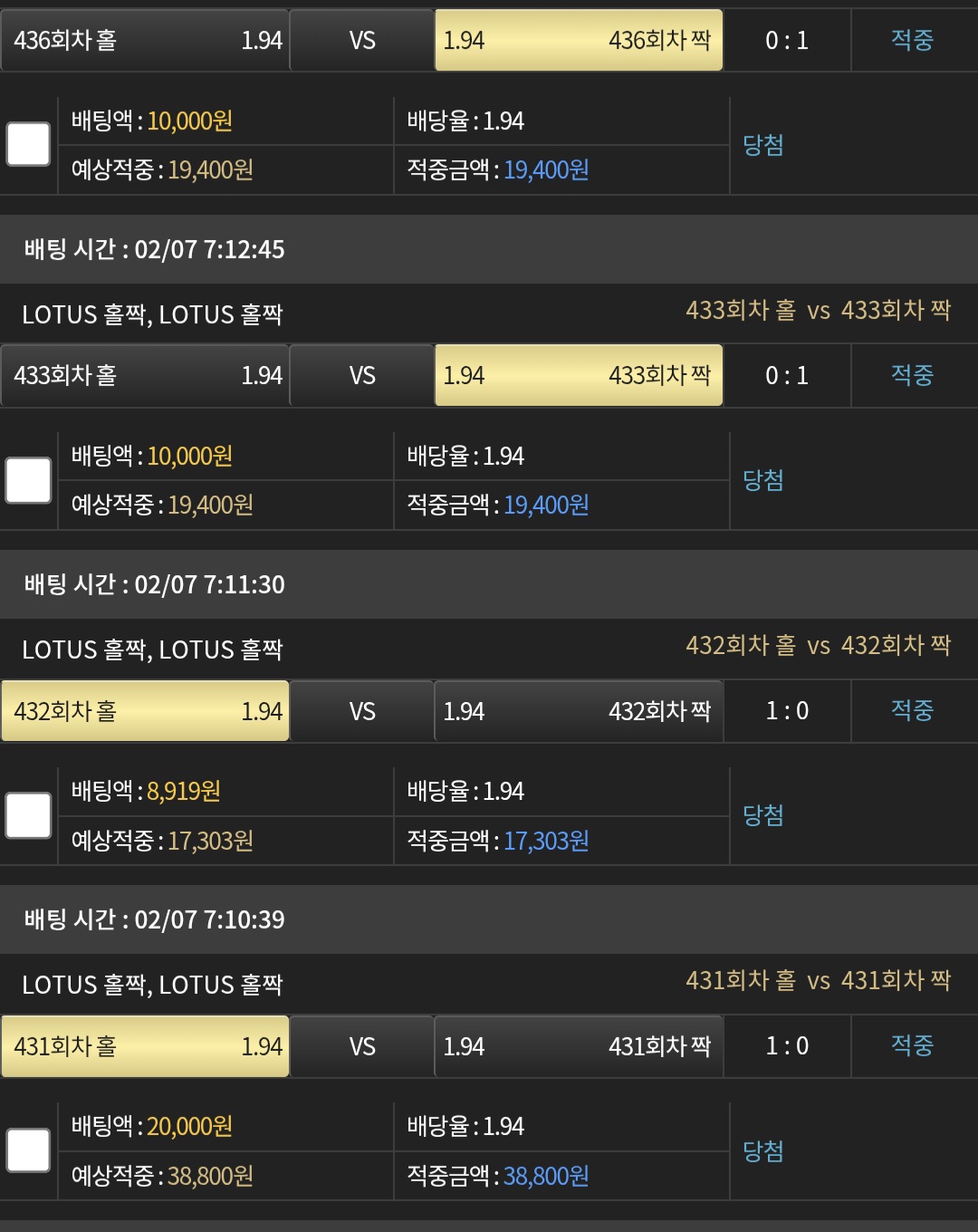Viewport: 978px width, 1232px height.
Task: Click the VS cell in the 431회차 row
Action: [362, 1046]
